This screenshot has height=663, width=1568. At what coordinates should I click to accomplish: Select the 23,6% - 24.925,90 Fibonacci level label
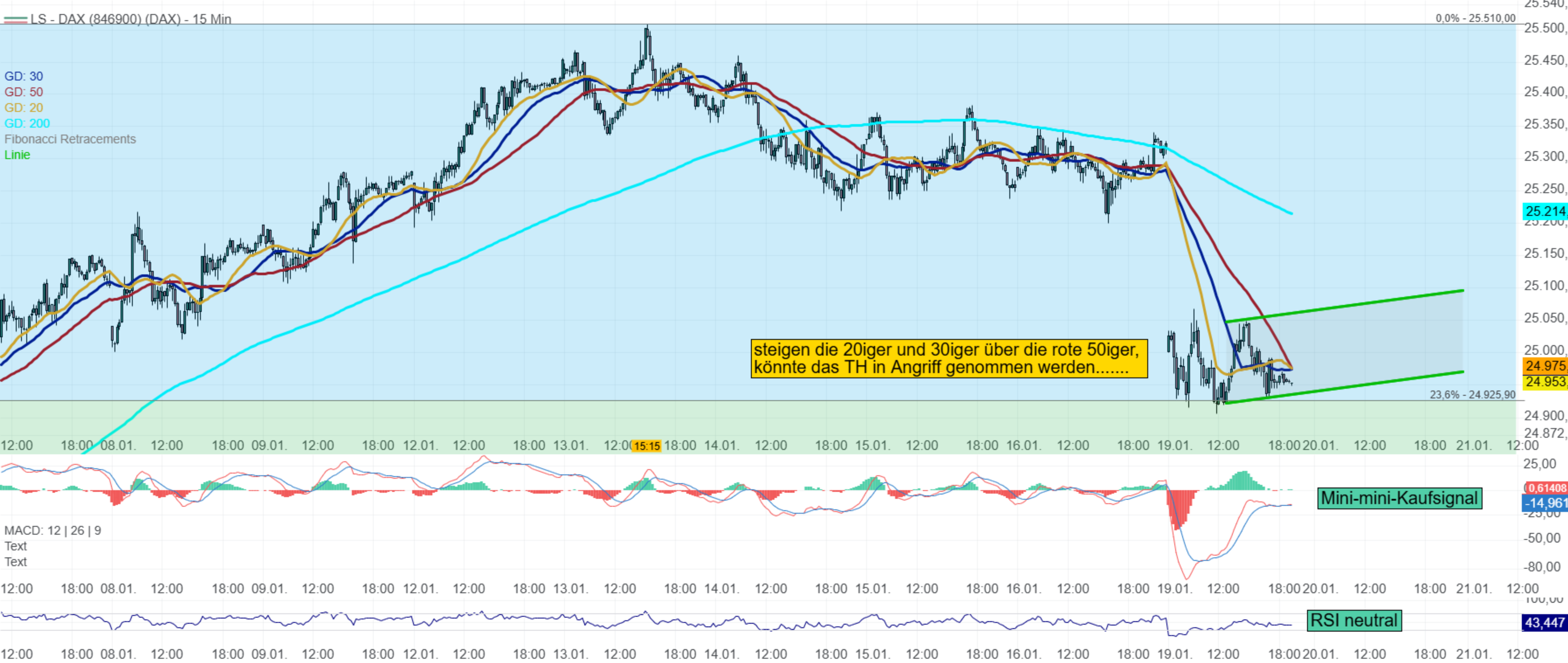click(x=1472, y=394)
